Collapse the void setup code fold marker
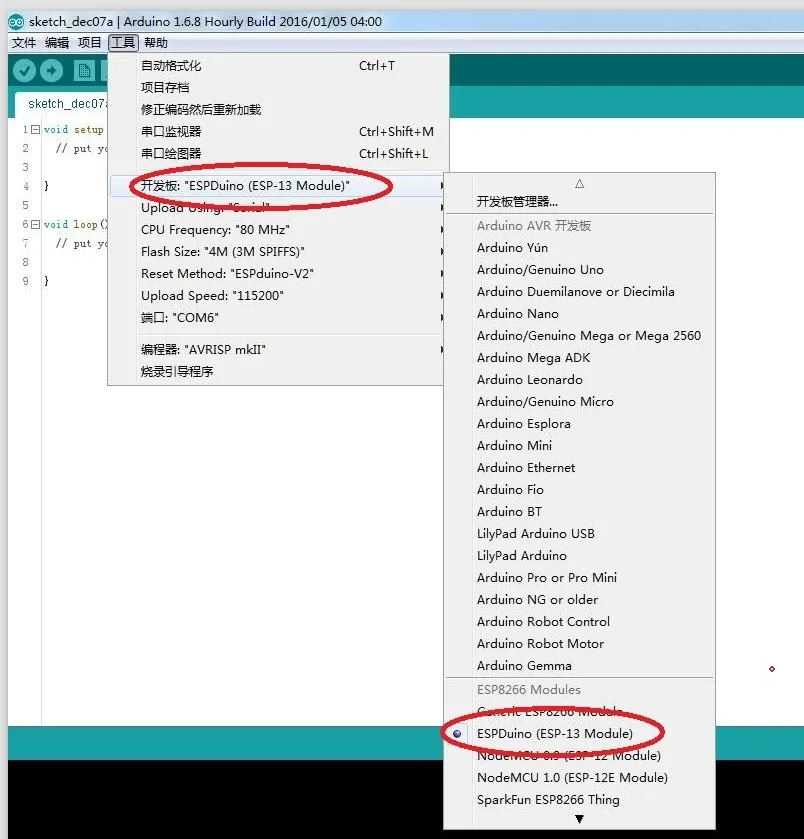 point(35,129)
